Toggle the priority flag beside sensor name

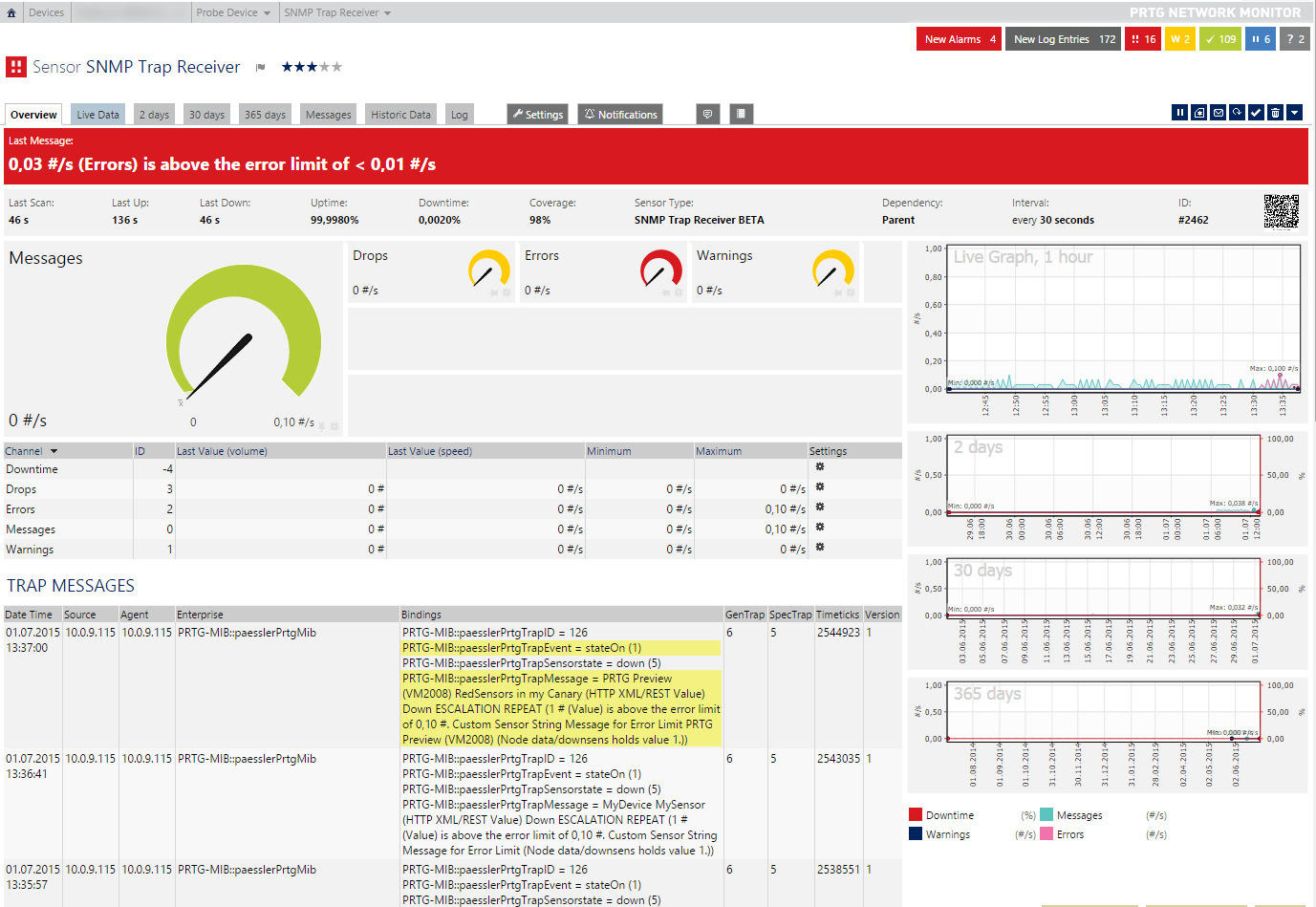(260, 67)
